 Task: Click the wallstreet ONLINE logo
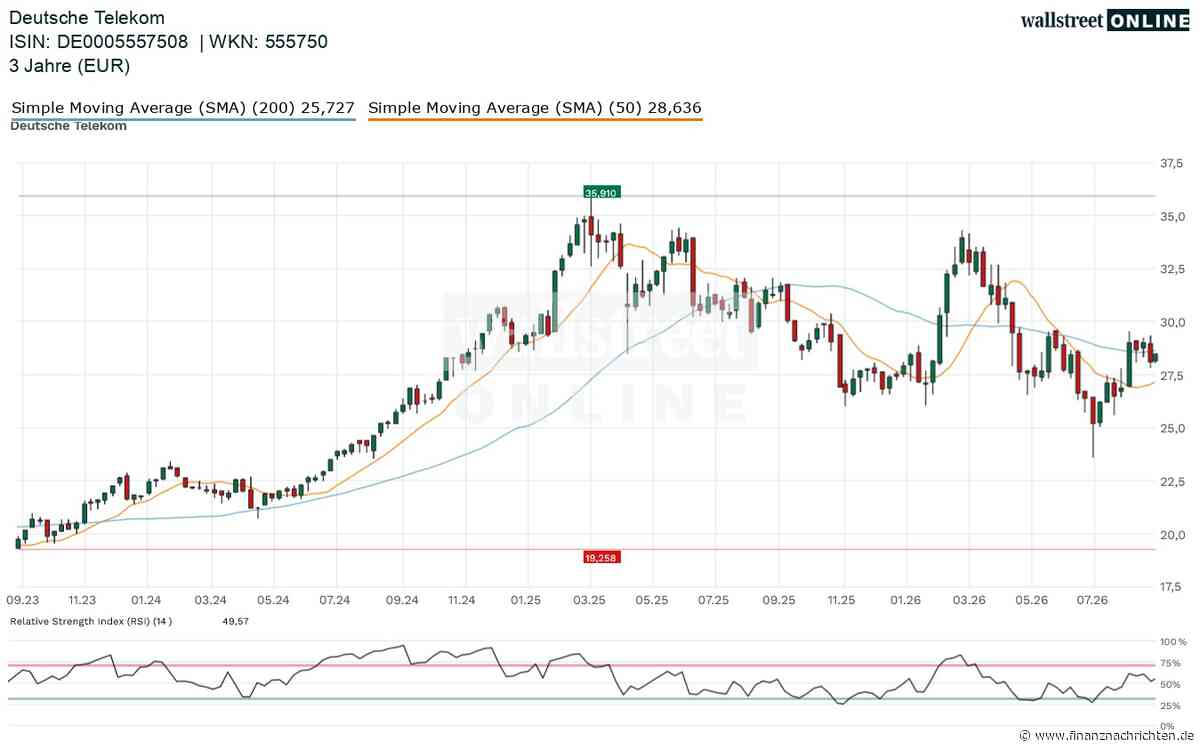point(1105,20)
